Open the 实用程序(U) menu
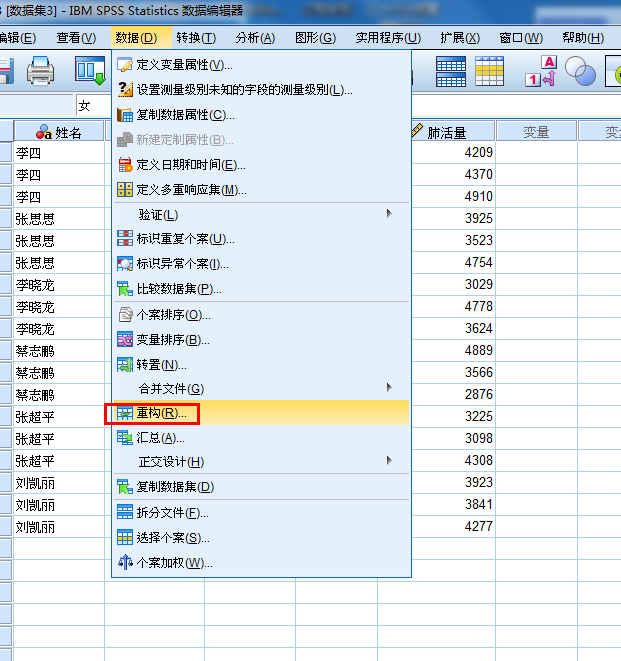The height and width of the screenshot is (661, 621). pos(388,38)
